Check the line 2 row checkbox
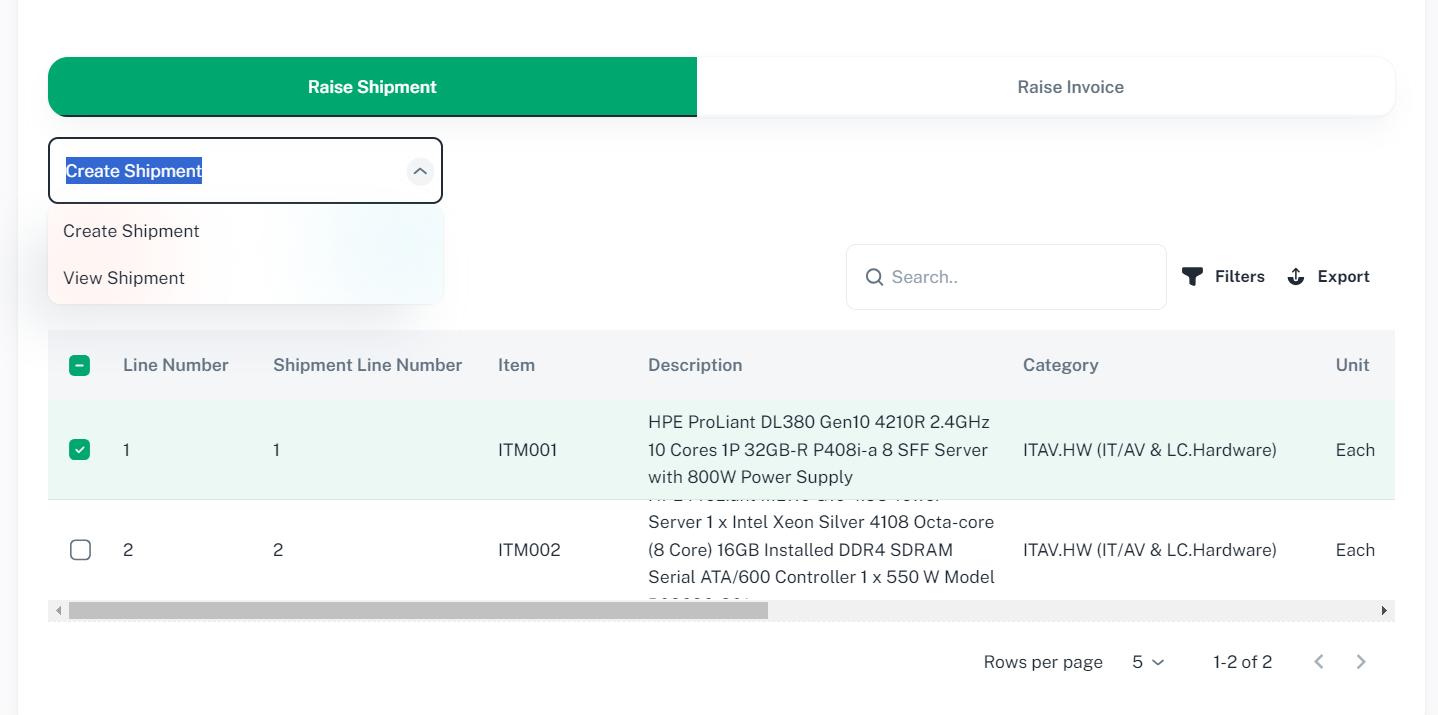Screen dimensions: 1438x715 (x=80, y=550)
